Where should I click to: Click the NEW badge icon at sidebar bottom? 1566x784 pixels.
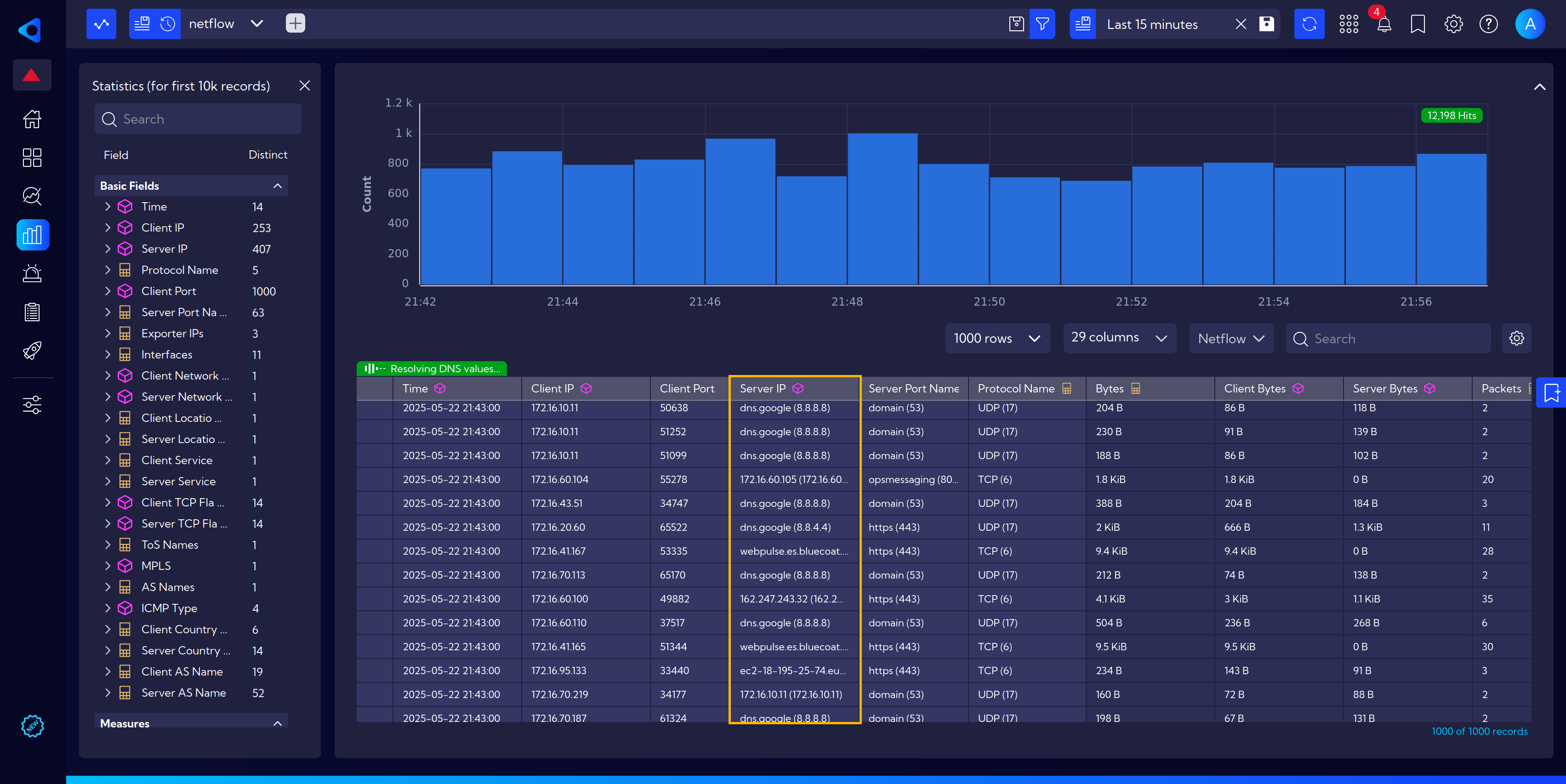click(x=32, y=726)
